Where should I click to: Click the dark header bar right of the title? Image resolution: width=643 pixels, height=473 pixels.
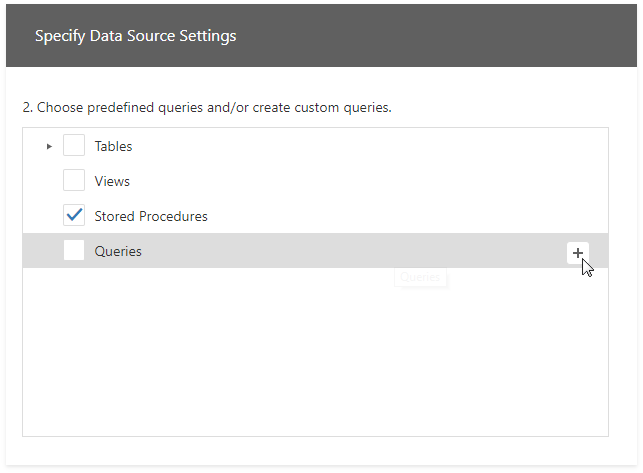[x=450, y=36]
